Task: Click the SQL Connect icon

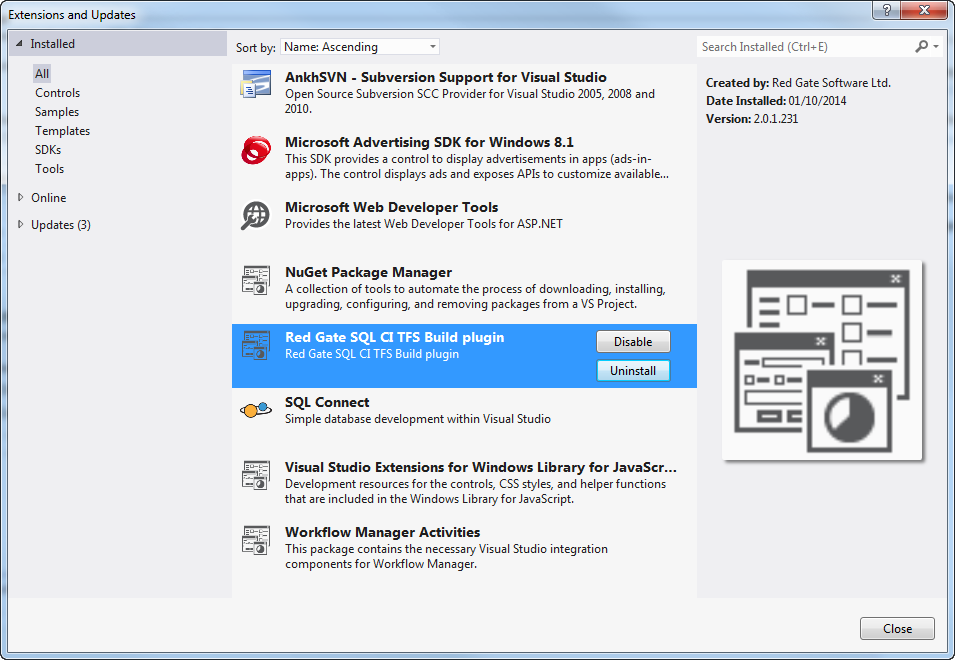Action: 256,410
